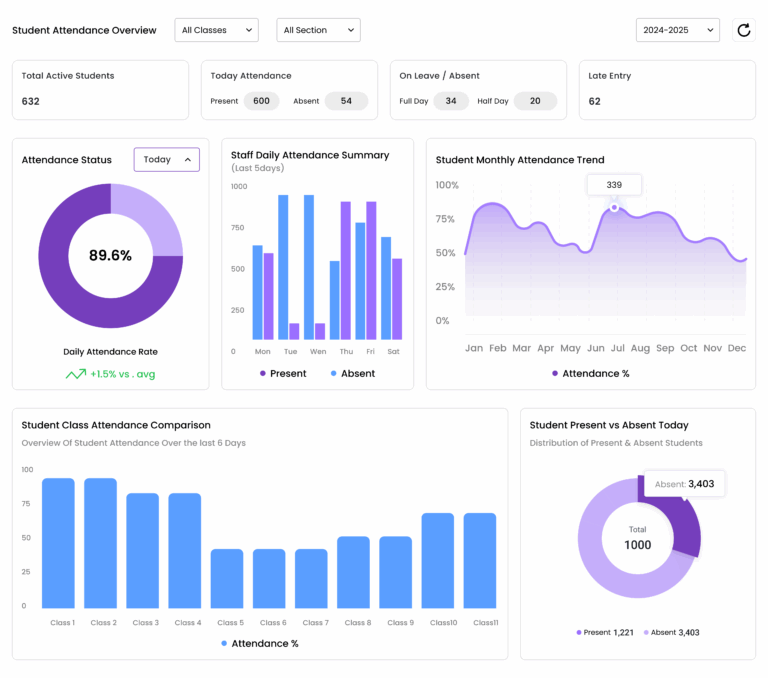
Task: Click the Class 1 attendance bar
Action: click(58, 543)
